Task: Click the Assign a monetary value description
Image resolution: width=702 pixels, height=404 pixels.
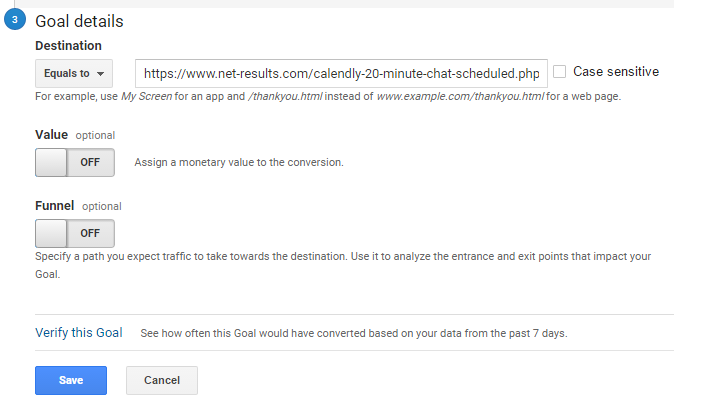Action: [239, 162]
